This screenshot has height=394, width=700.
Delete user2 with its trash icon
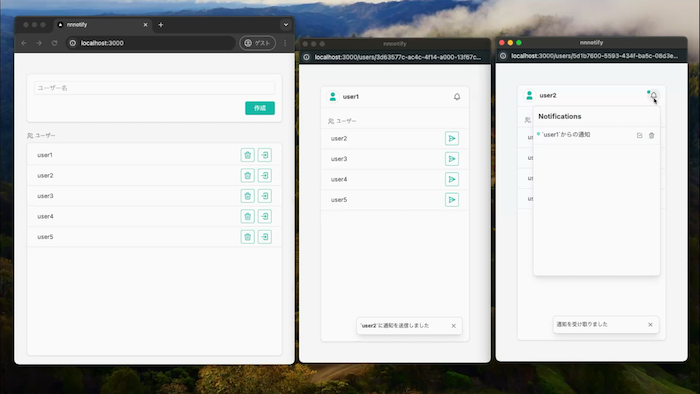click(248, 175)
